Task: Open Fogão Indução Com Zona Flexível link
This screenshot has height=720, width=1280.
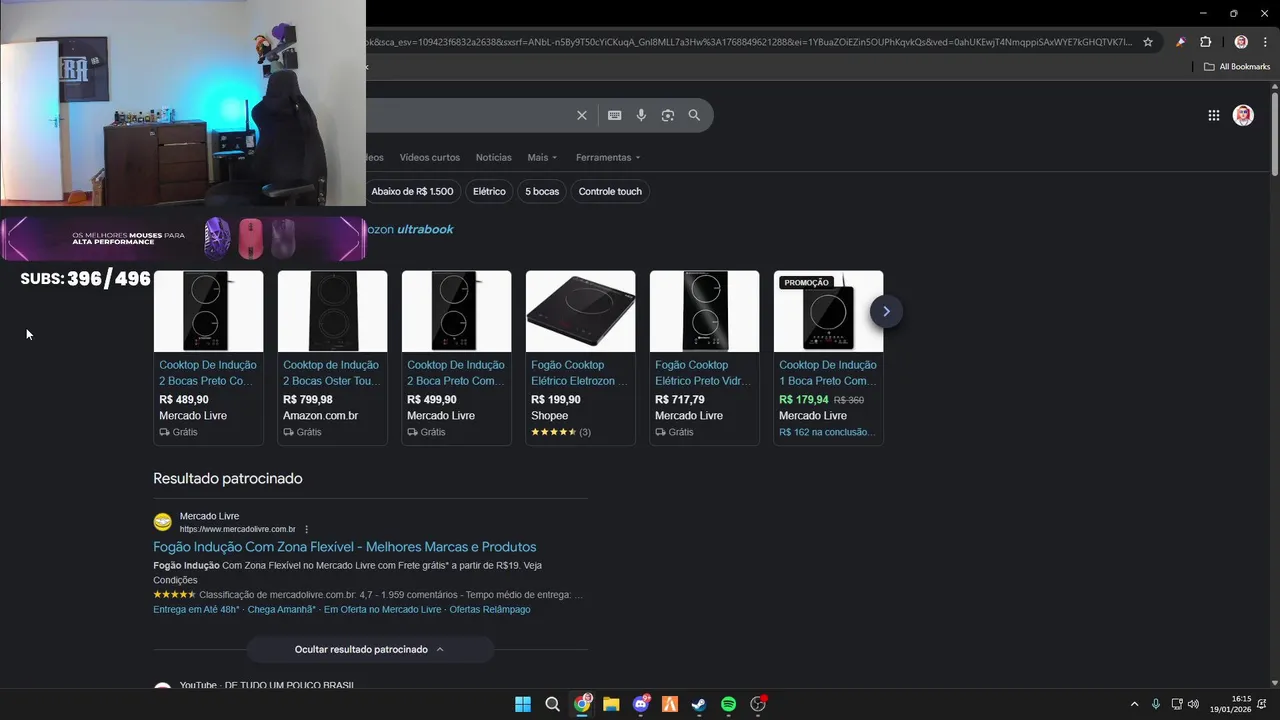Action: pos(345,547)
